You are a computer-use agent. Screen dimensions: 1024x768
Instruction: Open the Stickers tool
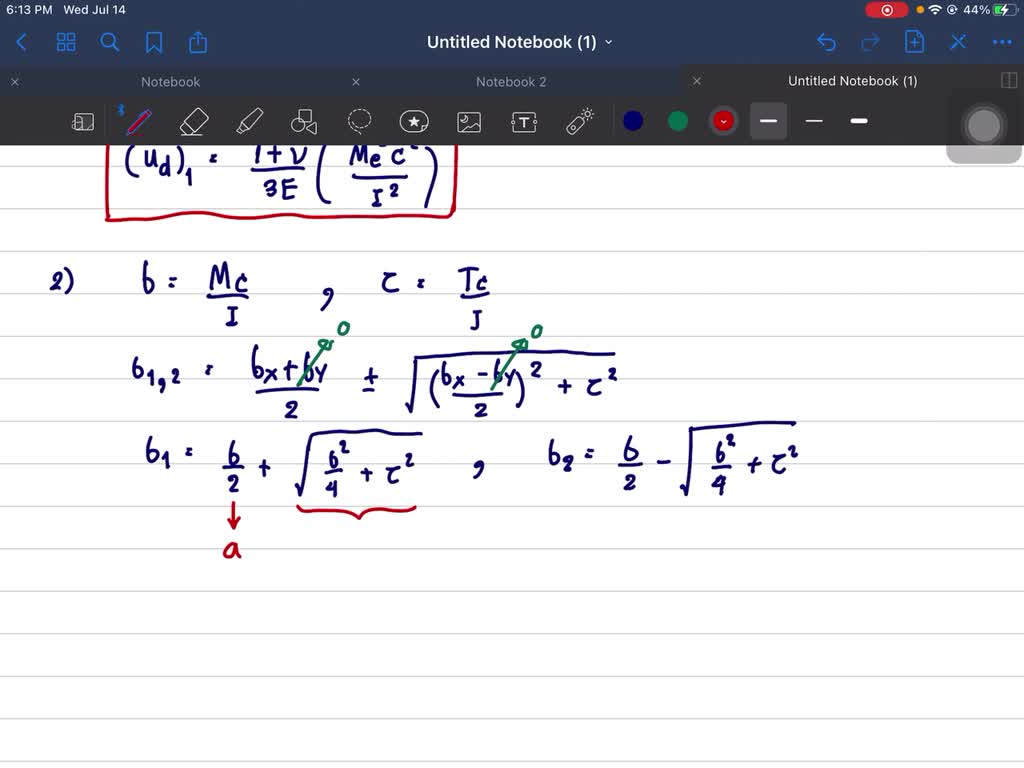pos(414,121)
